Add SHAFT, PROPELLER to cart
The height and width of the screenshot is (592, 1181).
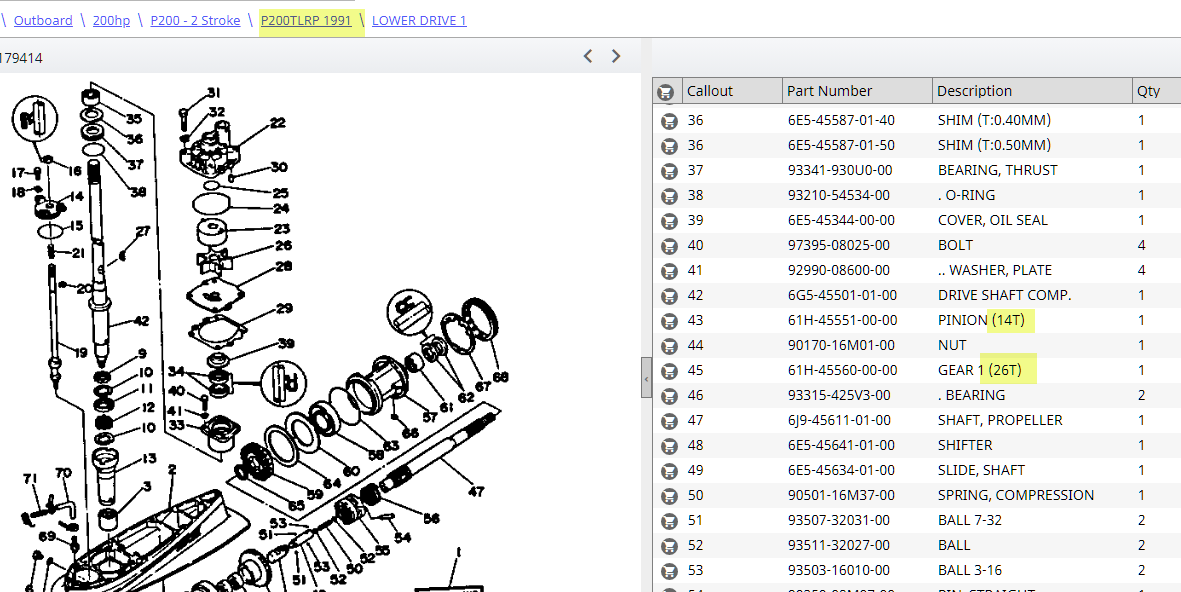pos(669,420)
